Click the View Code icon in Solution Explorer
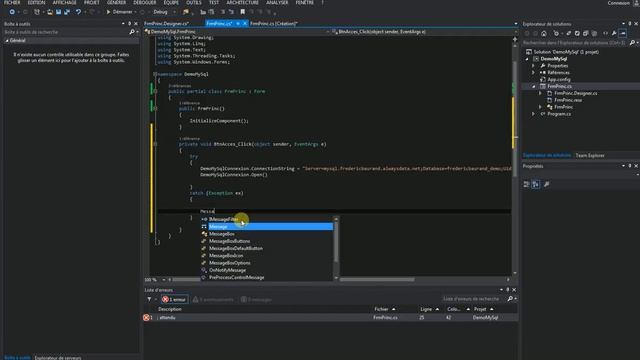The image size is (640, 360). coord(605,33)
